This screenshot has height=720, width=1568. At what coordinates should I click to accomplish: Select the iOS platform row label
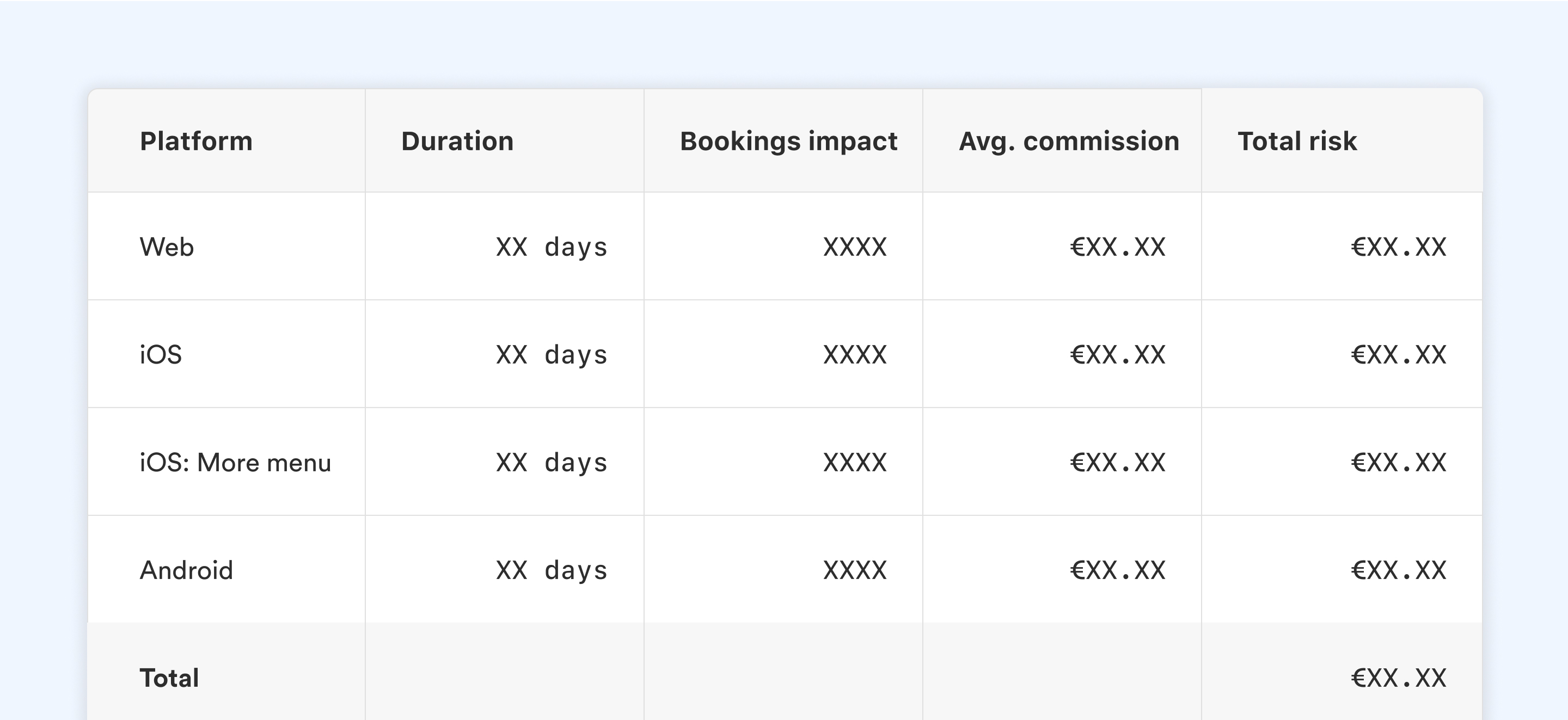pos(161,355)
